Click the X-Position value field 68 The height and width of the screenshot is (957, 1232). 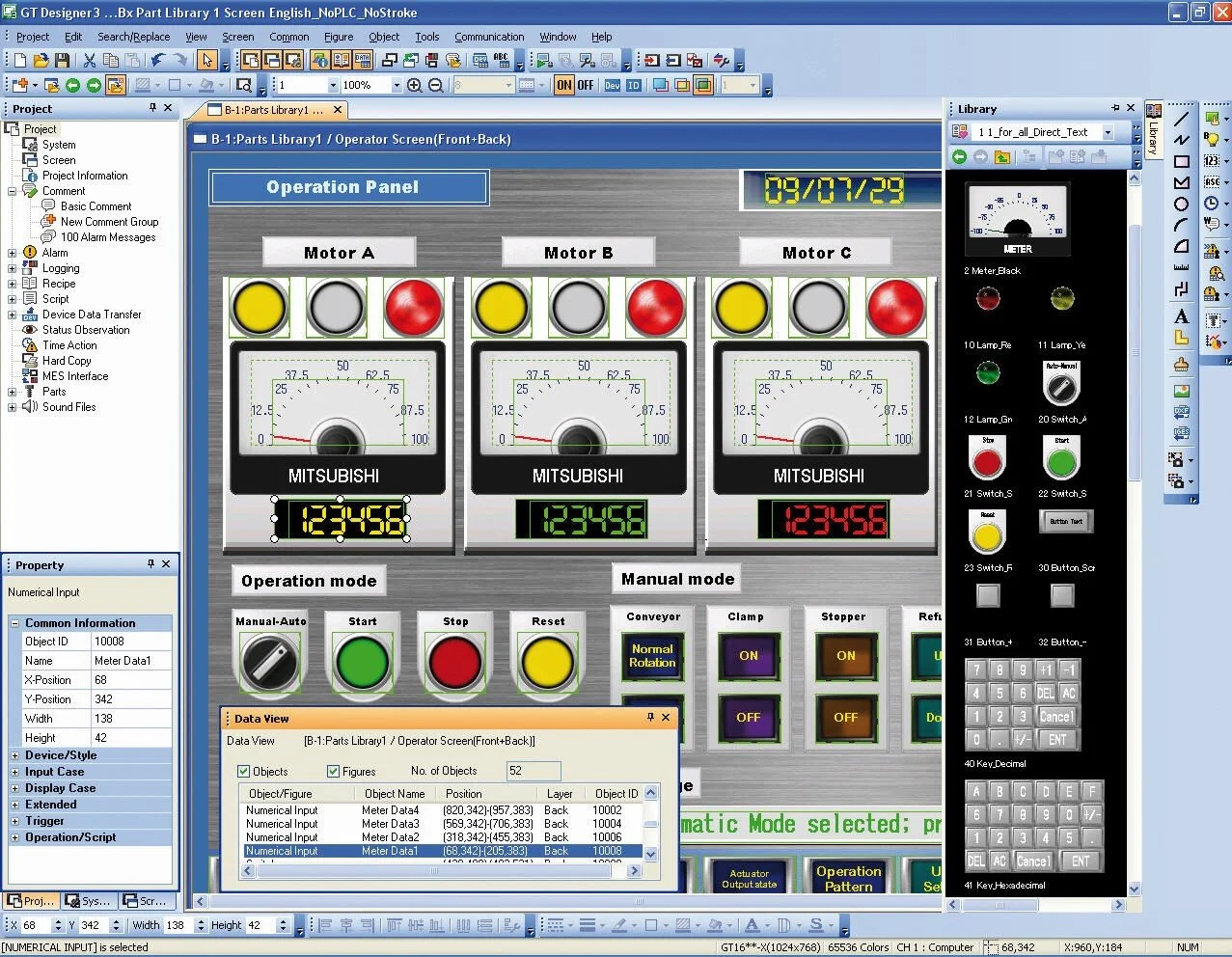pyautogui.click(x=131, y=680)
